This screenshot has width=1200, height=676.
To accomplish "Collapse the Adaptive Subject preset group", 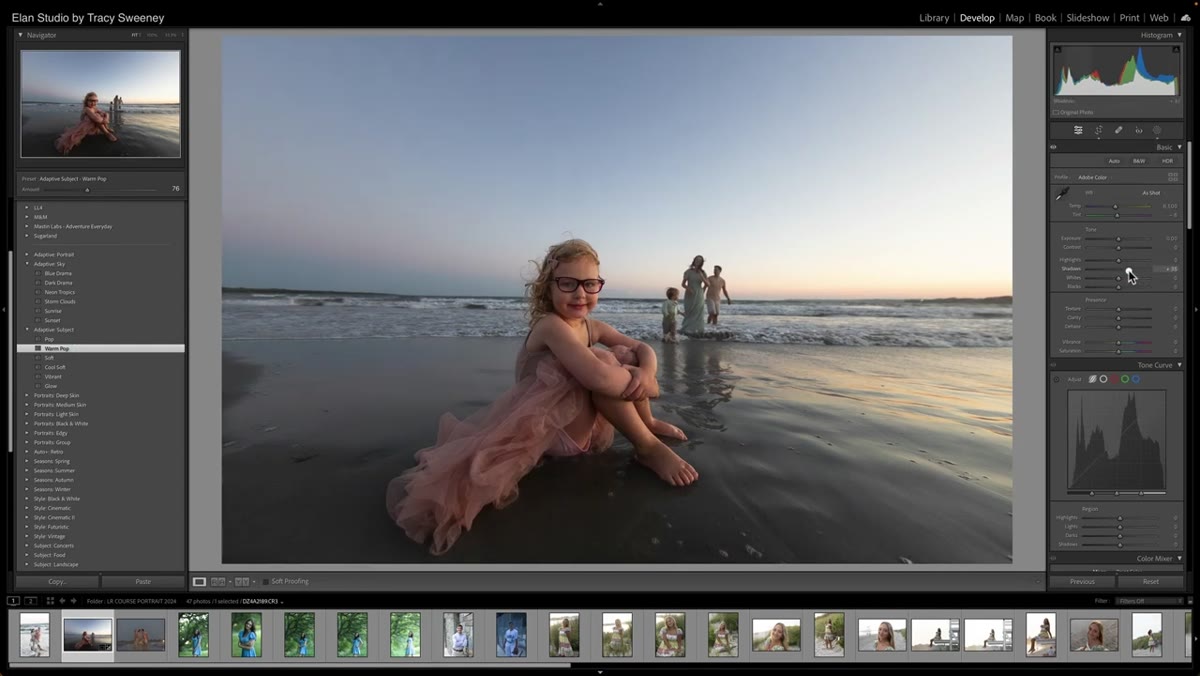I will tap(27, 330).
